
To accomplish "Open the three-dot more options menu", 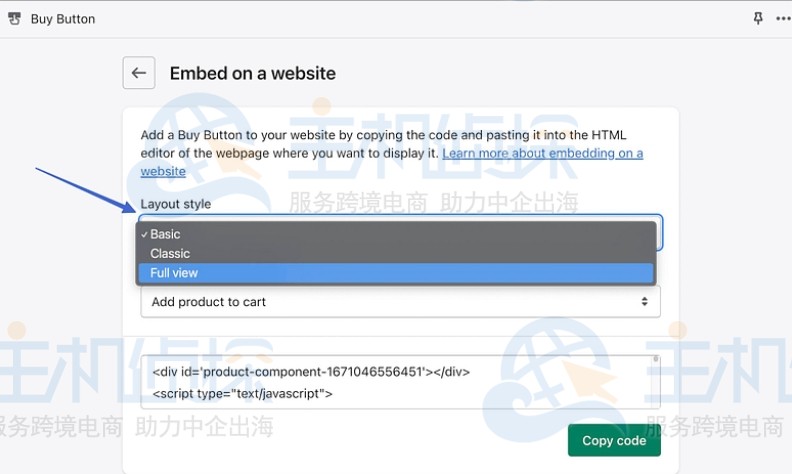I will (782, 19).
